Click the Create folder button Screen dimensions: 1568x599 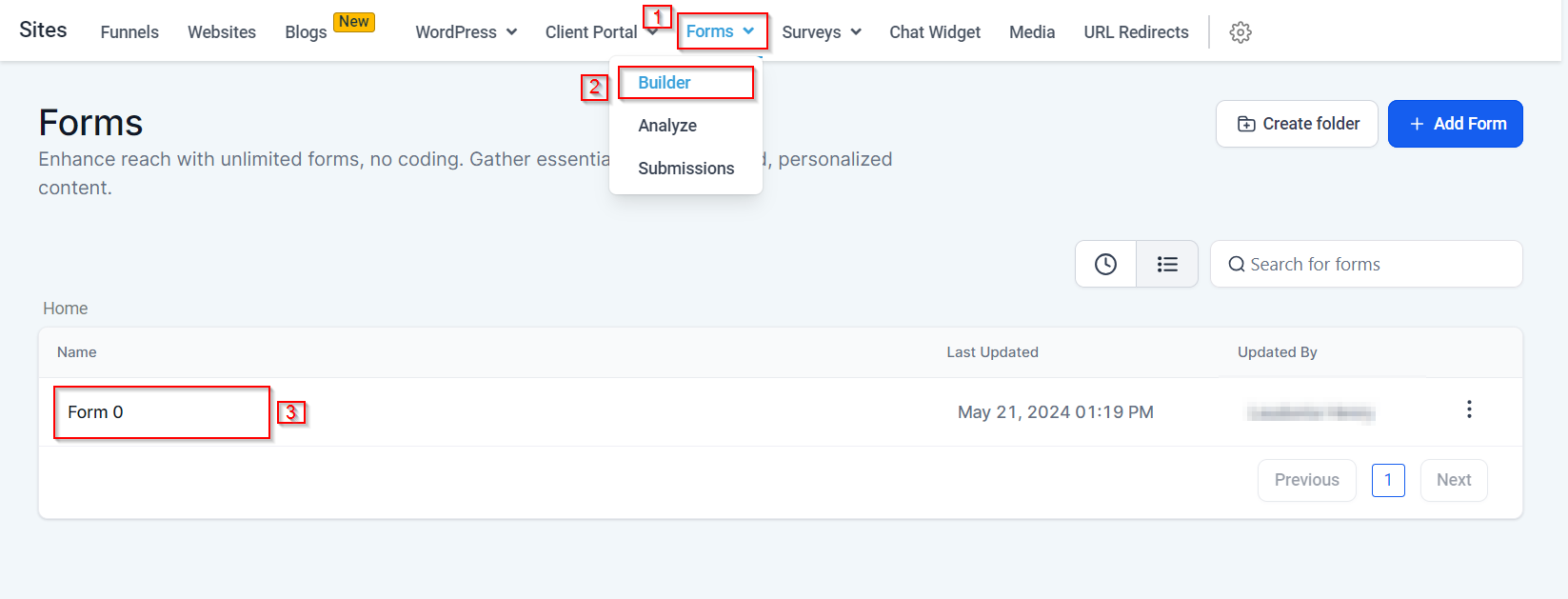pyautogui.click(x=1297, y=124)
